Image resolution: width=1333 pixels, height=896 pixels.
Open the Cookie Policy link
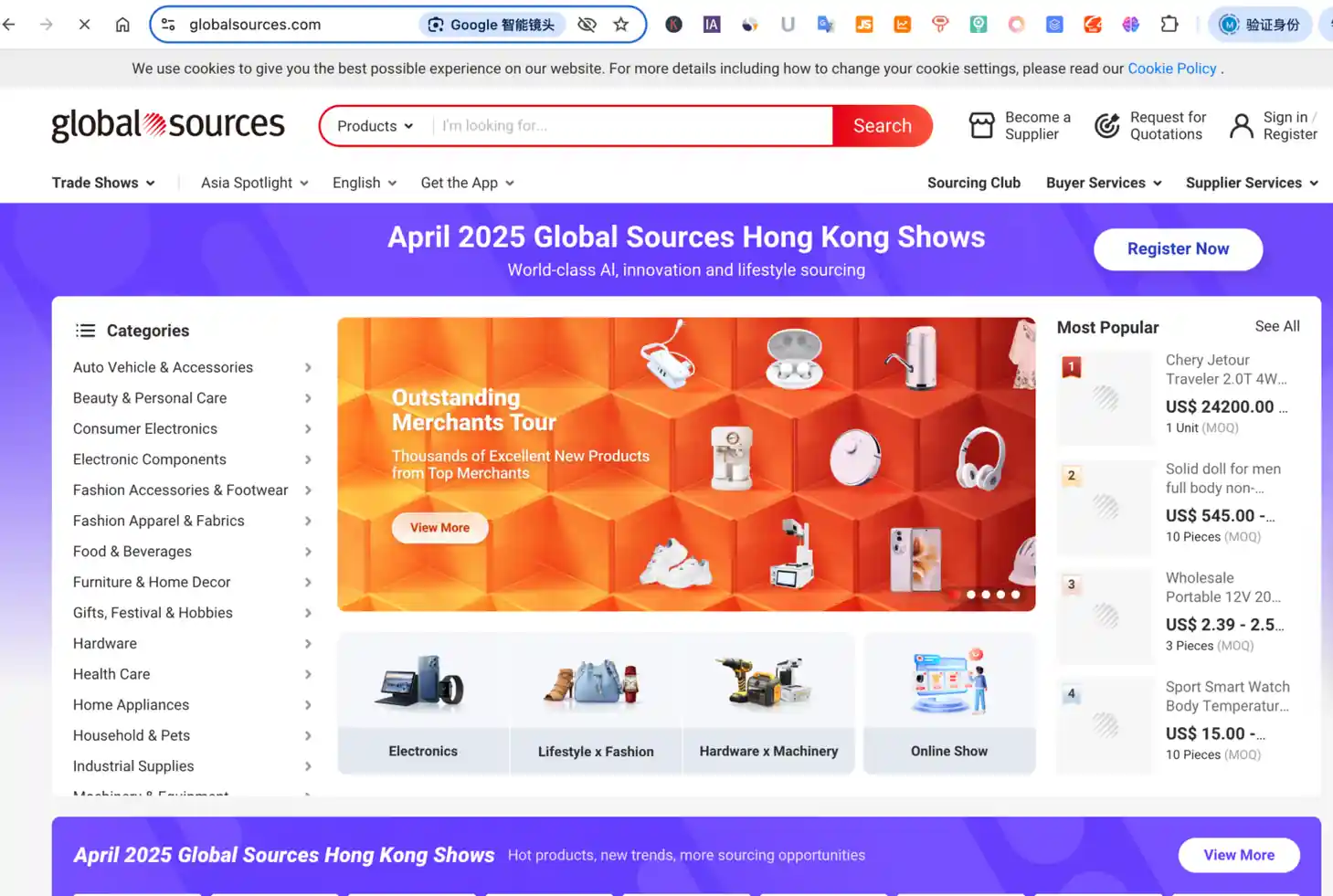click(1172, 68)
